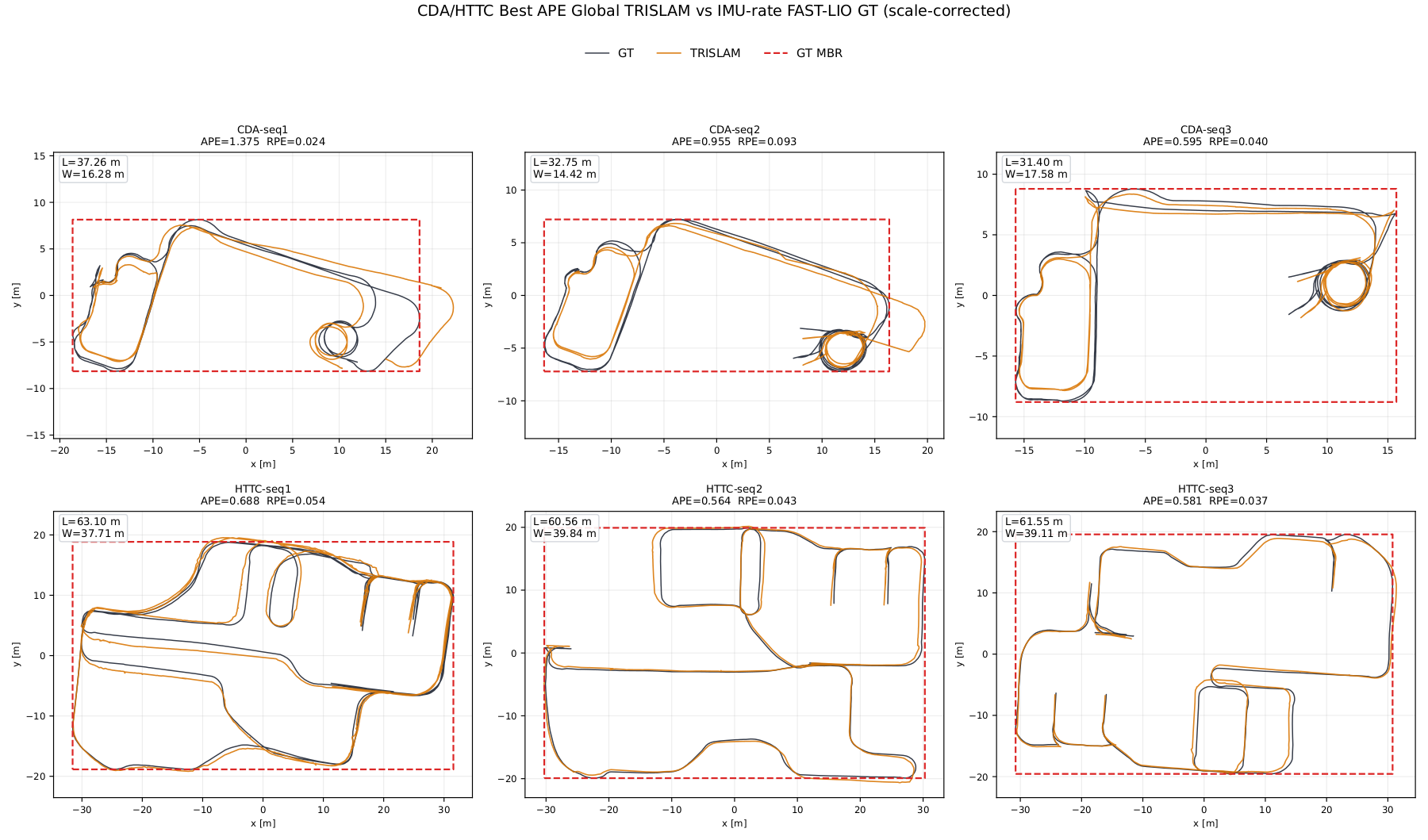Click the APE=0.581 RPE=0.037 metrics line
The height and width of the screenshot is (840, 1428).
(x=1206, y=501)
